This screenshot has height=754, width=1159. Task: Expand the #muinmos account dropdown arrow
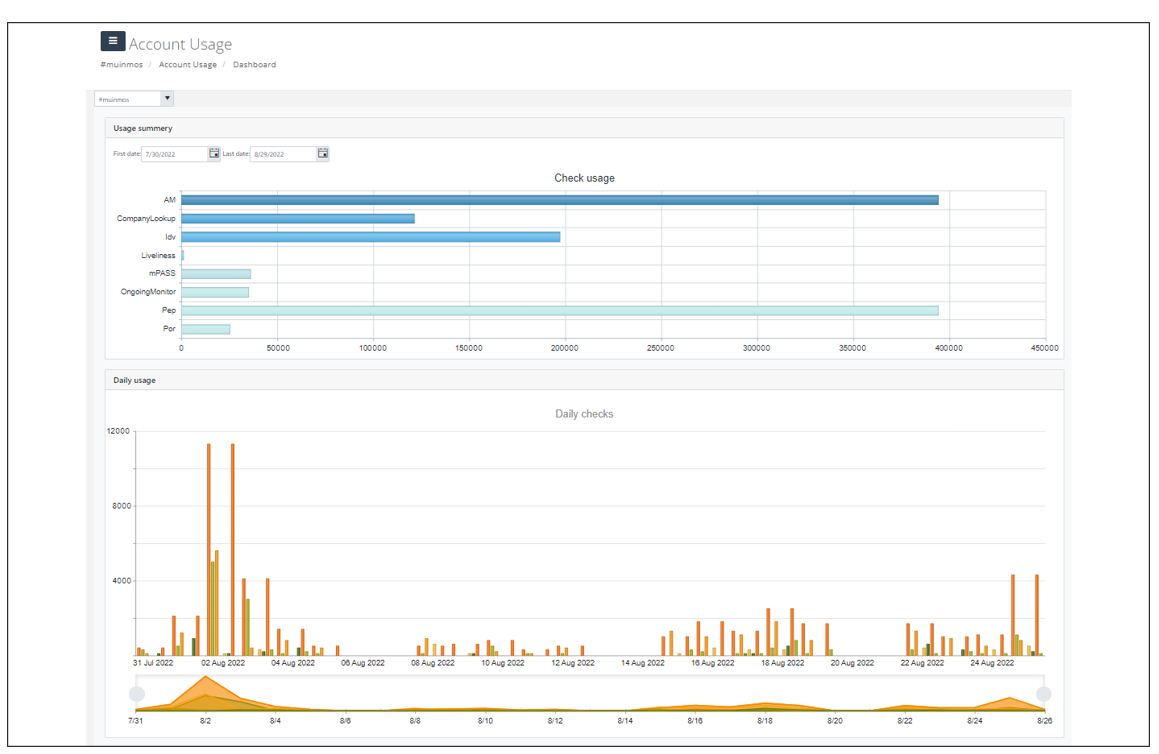(167, 99)
